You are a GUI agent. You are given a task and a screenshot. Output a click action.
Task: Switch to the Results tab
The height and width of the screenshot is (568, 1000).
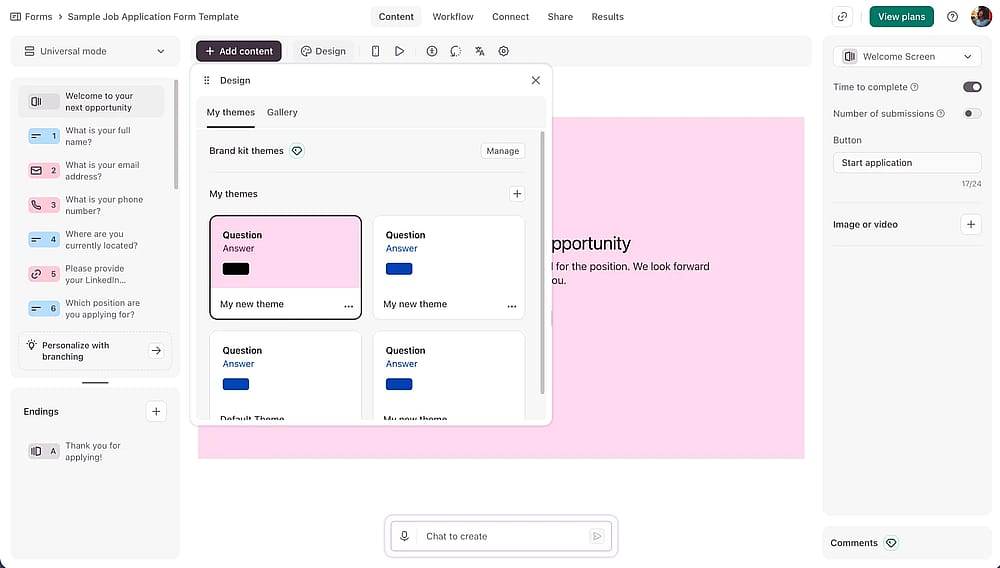[x=607, y=17]
